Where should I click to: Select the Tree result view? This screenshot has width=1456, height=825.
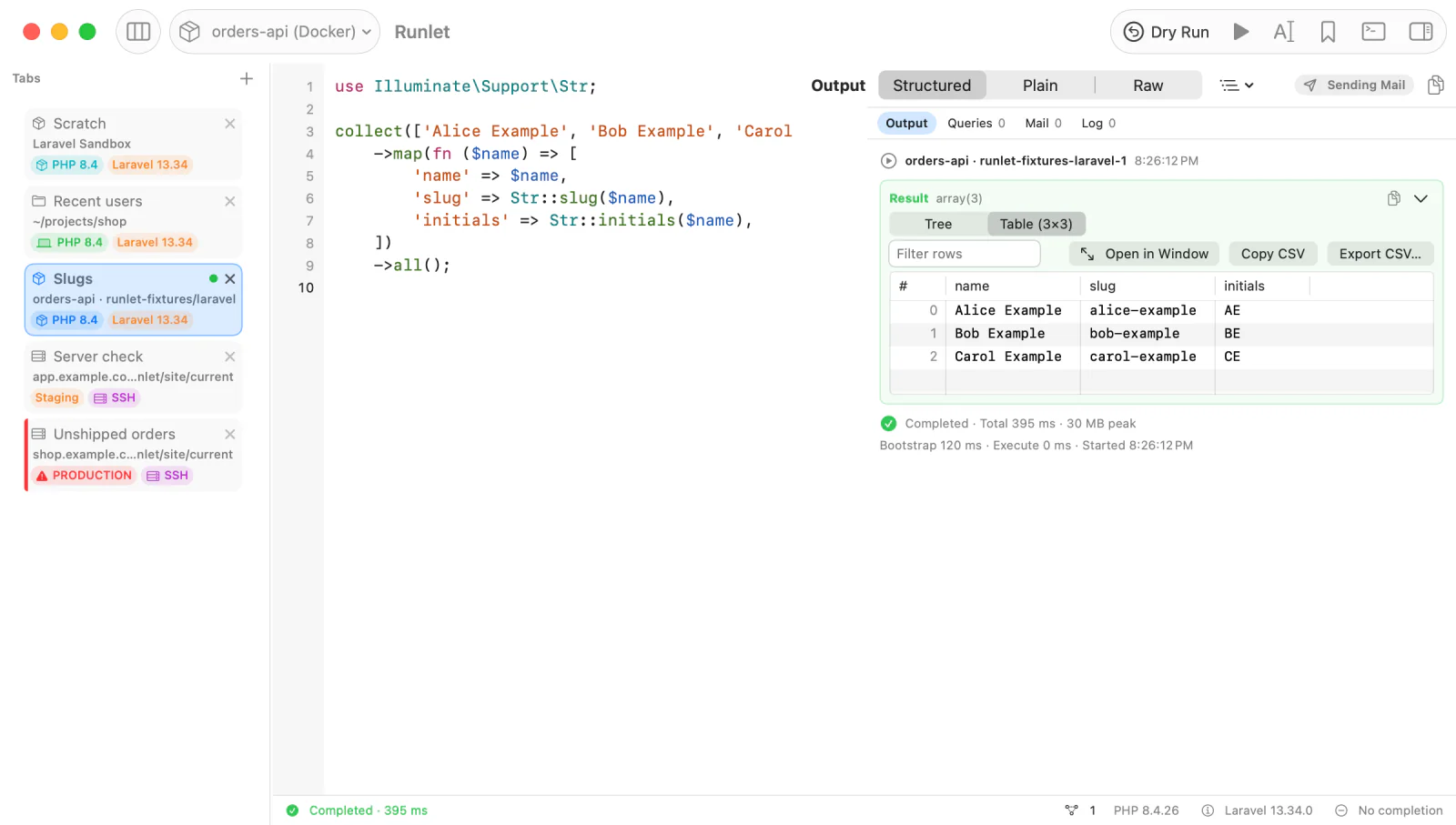(x=938, y=224)
